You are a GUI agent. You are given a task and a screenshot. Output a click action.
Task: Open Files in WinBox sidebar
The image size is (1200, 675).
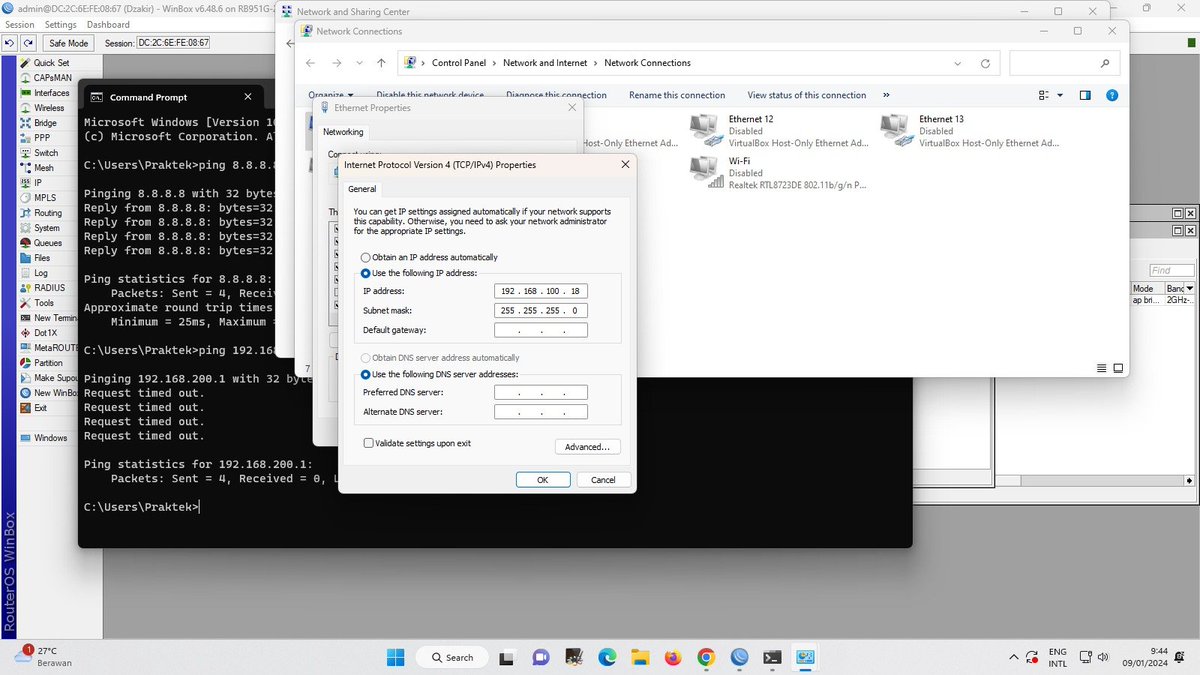click(x=41, y=258)
